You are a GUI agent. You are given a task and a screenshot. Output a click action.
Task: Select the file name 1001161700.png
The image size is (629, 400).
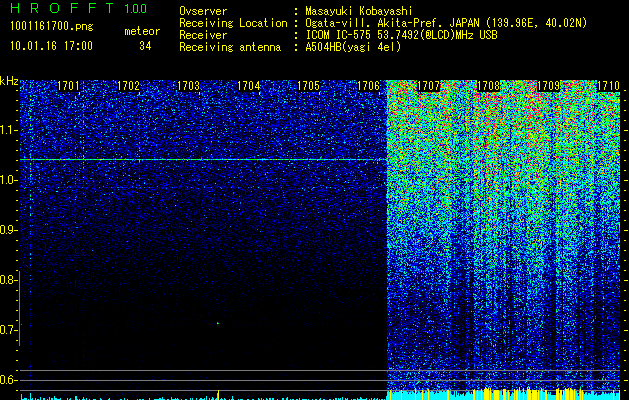pos(52,26)
